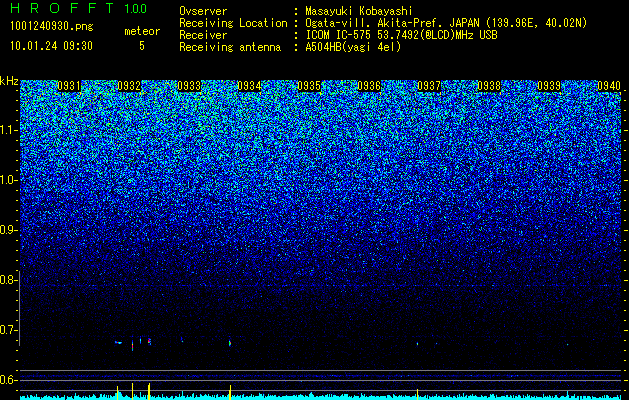This screenshot has height=400, width=629.
Task: Select the filename 1001240930.png
Action: tap(52, 26)
